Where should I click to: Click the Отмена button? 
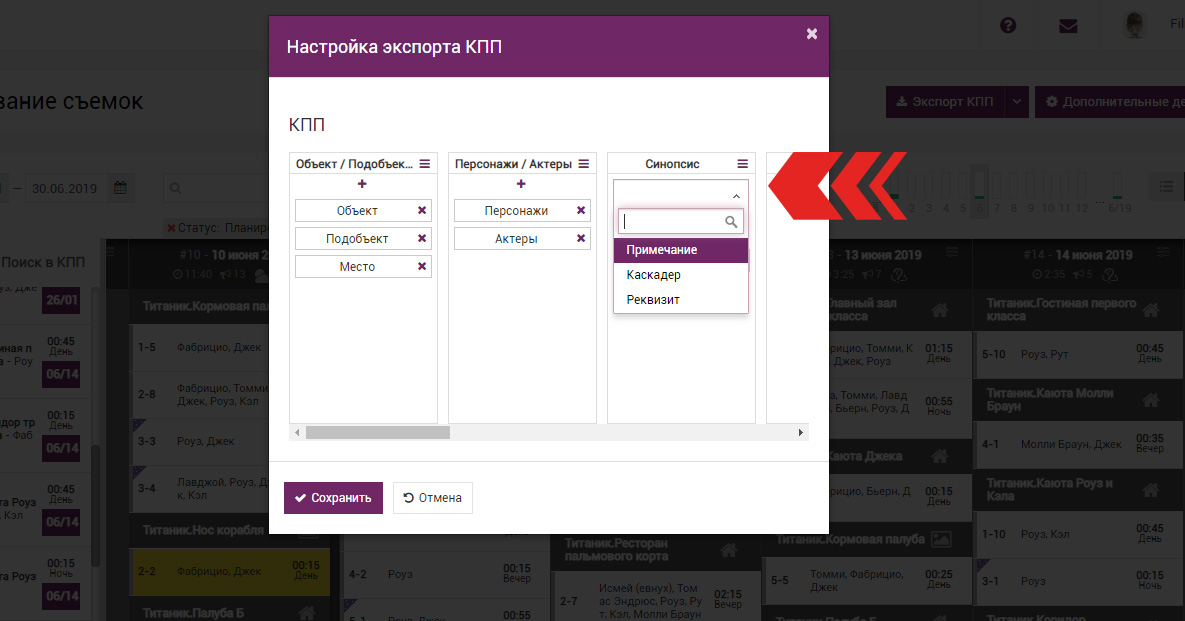(432, 498)
